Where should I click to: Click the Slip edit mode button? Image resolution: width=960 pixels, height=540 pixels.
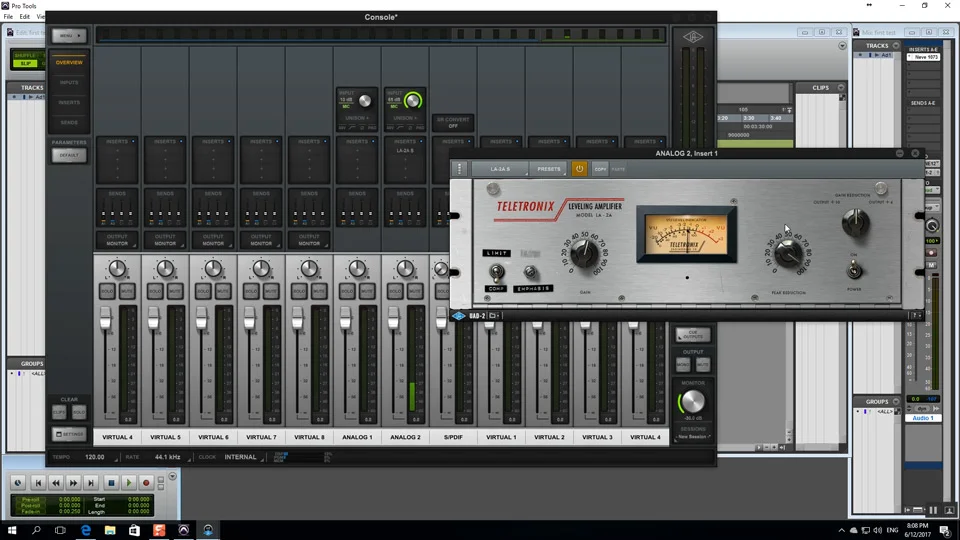tap(25, 64)
